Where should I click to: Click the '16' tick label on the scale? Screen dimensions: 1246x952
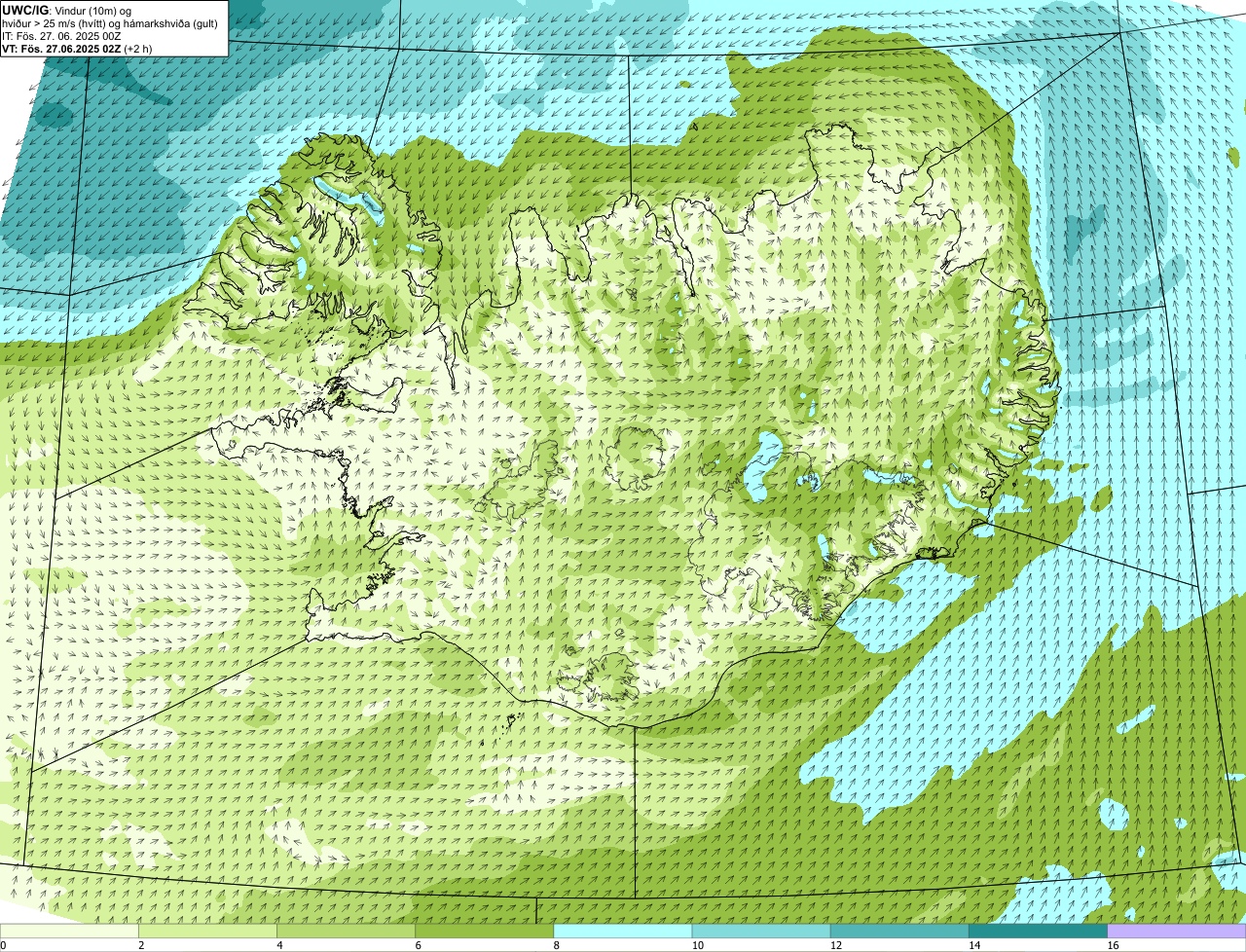pos(1112,945)
